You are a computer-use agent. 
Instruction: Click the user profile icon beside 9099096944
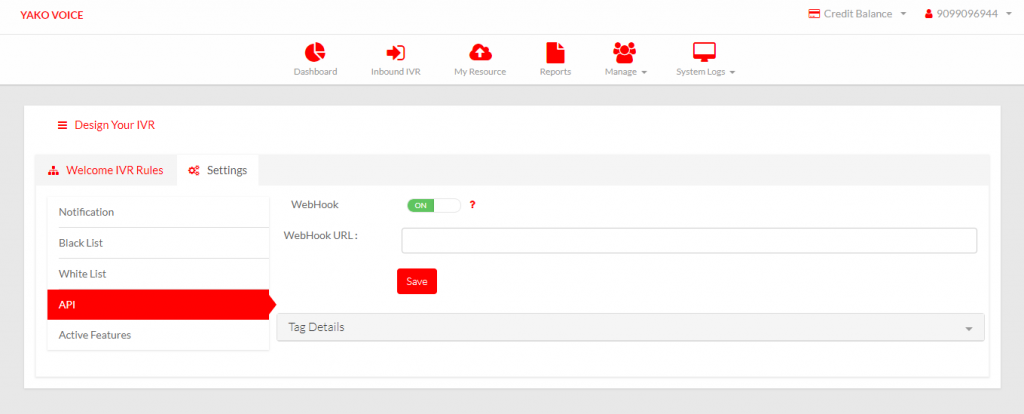(928, 14)
